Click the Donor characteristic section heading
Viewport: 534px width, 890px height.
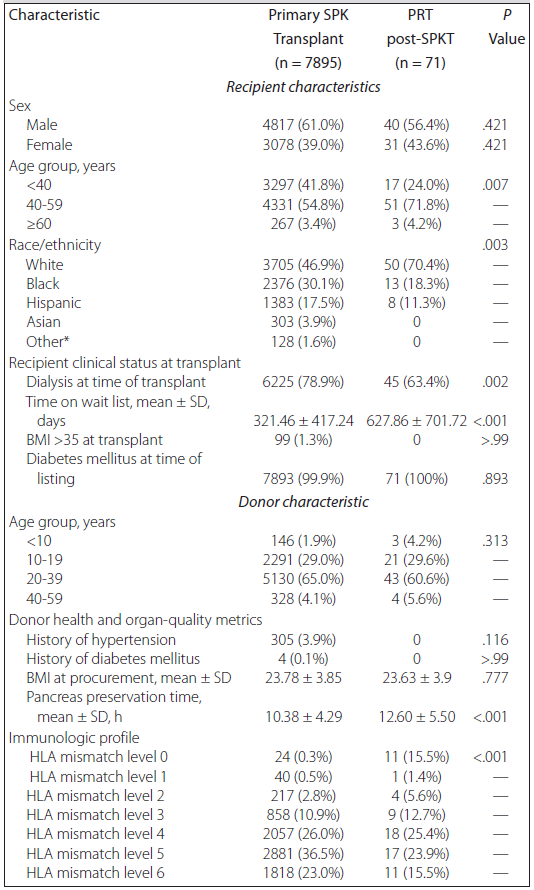tap(304, 502)
